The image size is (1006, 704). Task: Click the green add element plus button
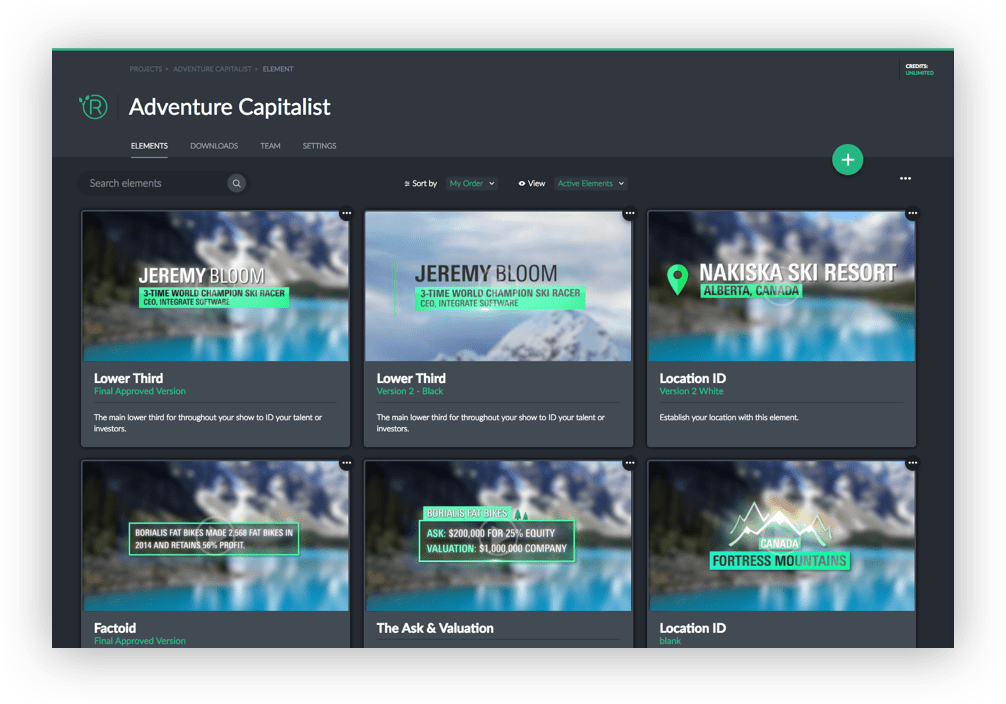847,160
